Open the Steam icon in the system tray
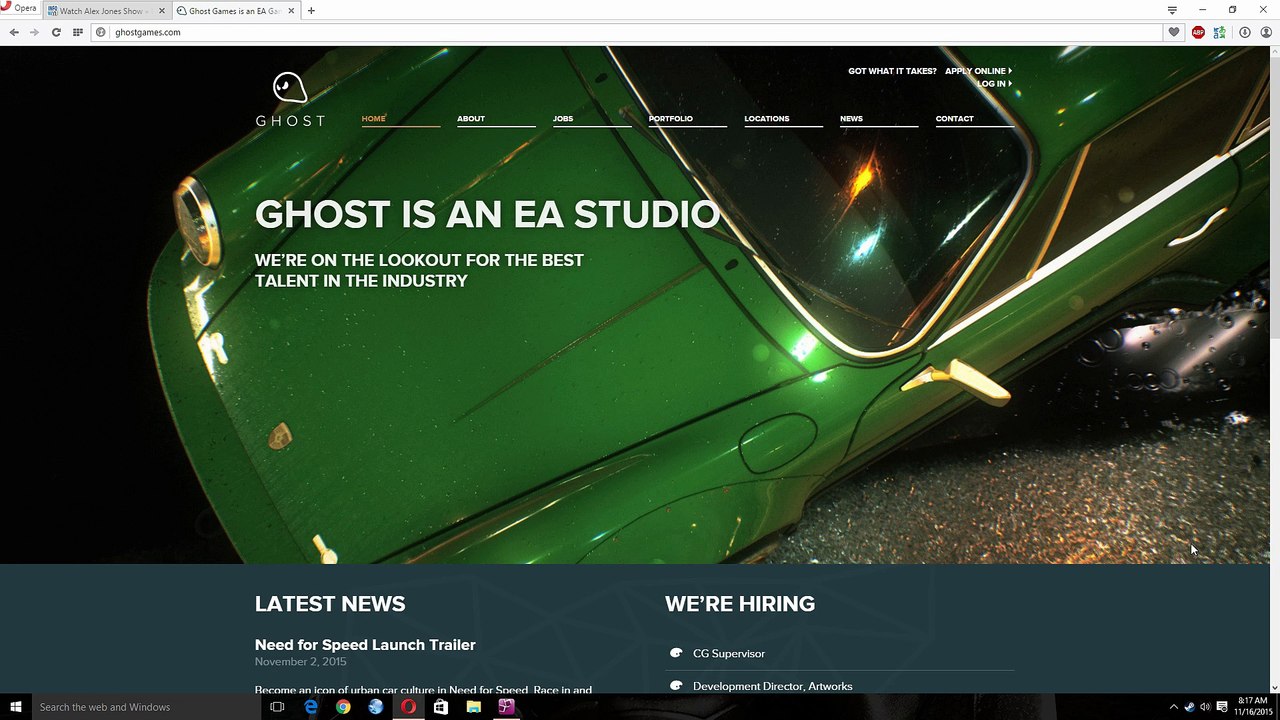The width and height of the screenshot is (1280, 720). 1189,707
